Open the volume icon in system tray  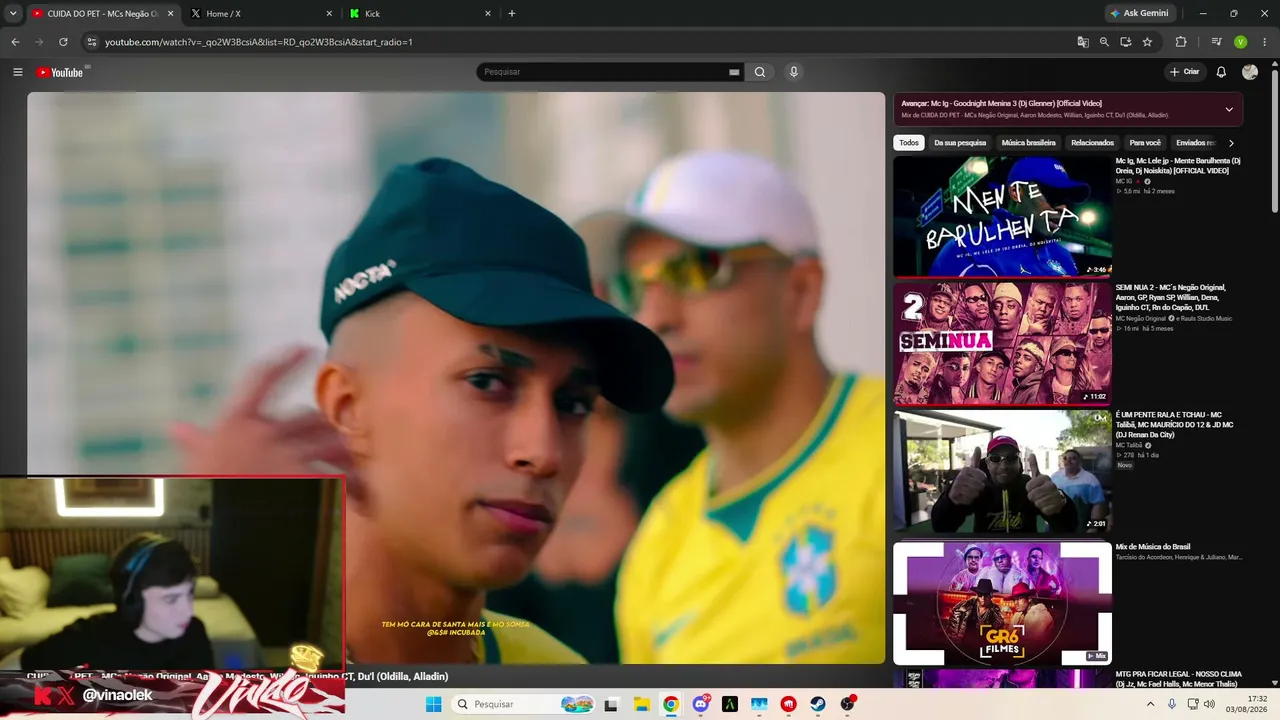pyautogui.click(x=1210, y=704)
